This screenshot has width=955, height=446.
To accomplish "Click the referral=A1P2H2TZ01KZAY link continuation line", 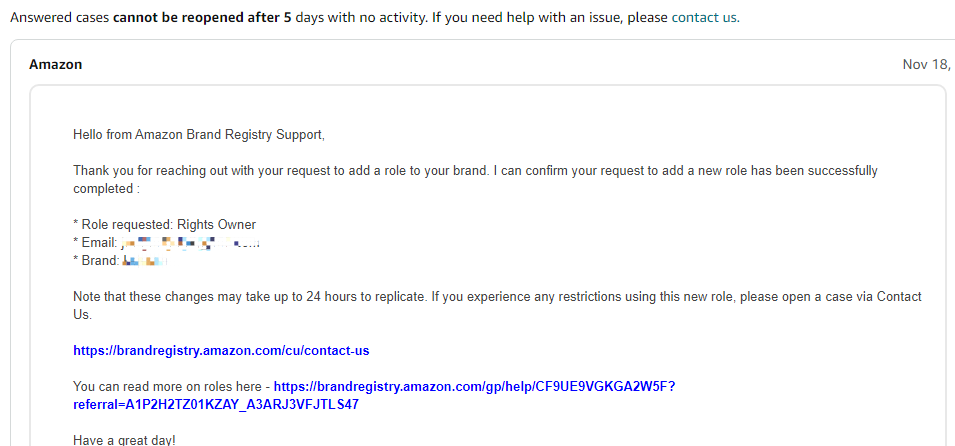I will click(x=216, y=405).
